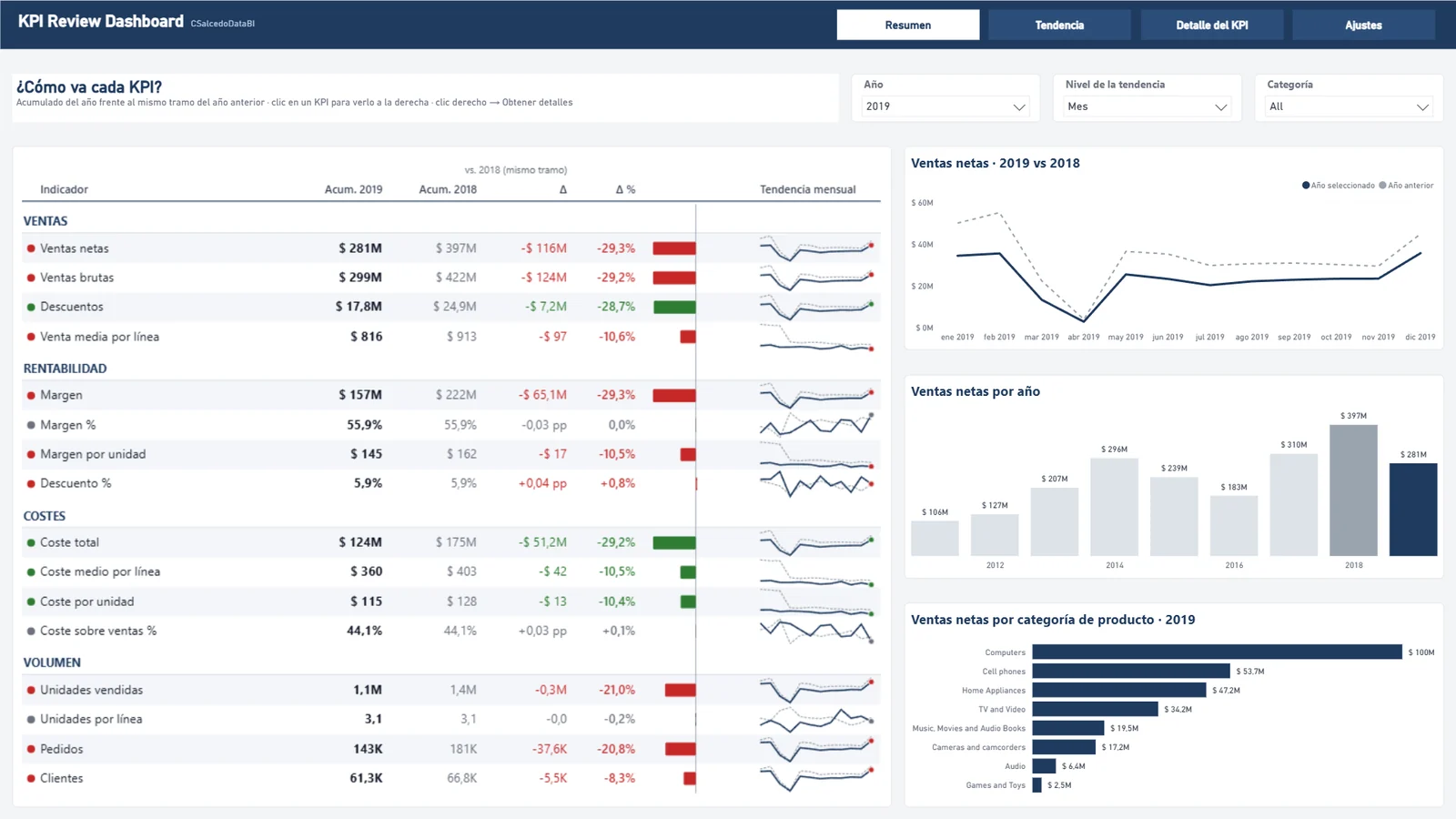Image resolution: width=1456 pixels, height=819 pixels.
Task: Click the red variance bar for Pedidos
Action: (681, 749)
